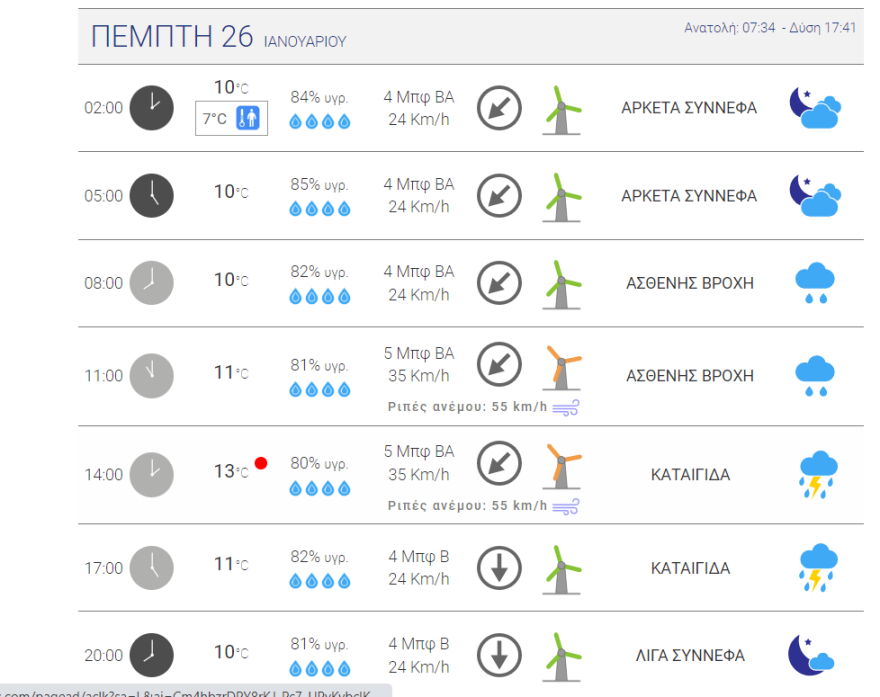Click the humidity droplets at 05:00
The height and width of the screenshot is (697, 880).
point(319,209)
